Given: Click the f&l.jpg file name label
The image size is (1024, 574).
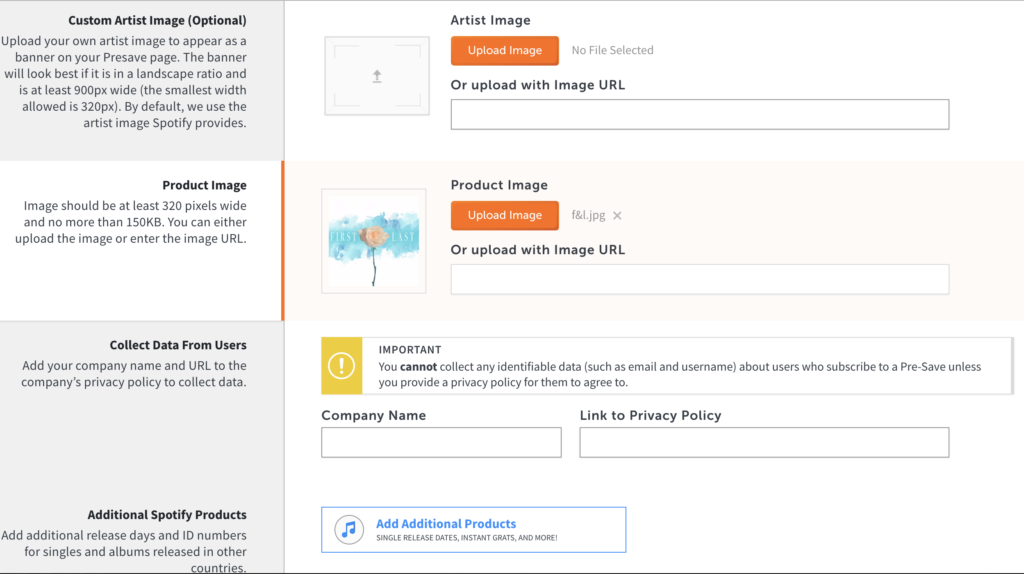Looking at the screenshot, I should pyautogui.click(x=588, y=215).
